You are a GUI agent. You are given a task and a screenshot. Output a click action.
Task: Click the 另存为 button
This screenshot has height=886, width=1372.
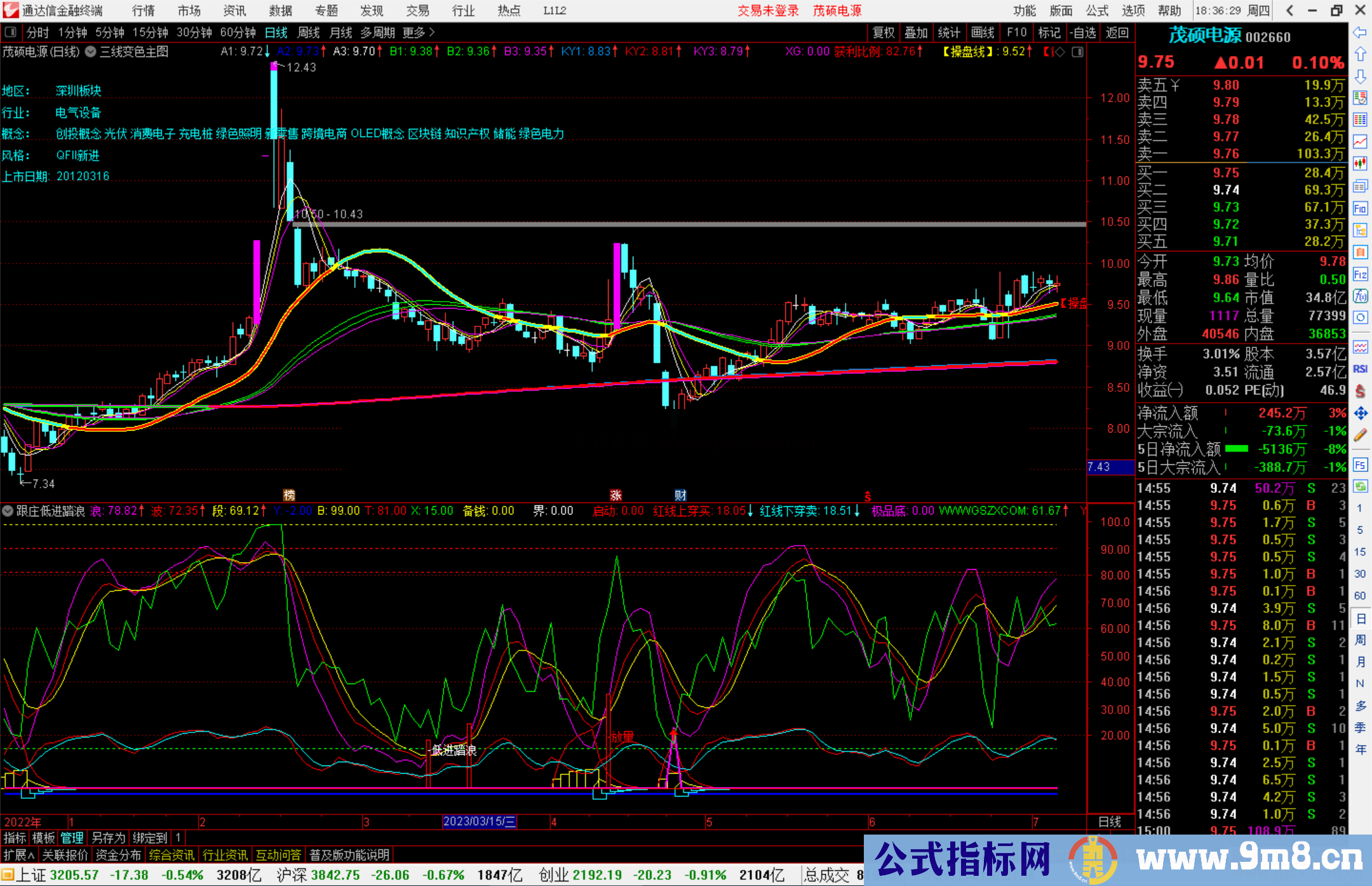point(108,838)
